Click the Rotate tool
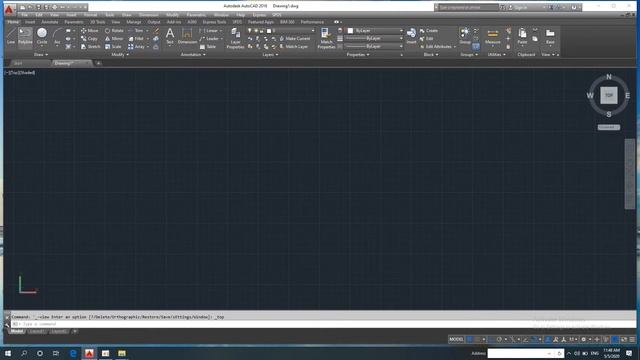Image resolution: width=640 pixels, height=360 pixels. coord(114,31)
